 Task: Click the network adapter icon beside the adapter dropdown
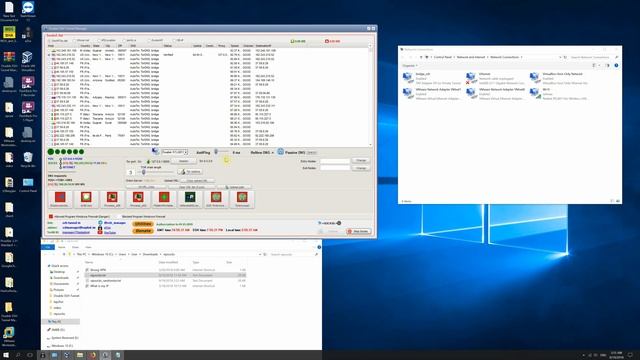coord(156,151)
